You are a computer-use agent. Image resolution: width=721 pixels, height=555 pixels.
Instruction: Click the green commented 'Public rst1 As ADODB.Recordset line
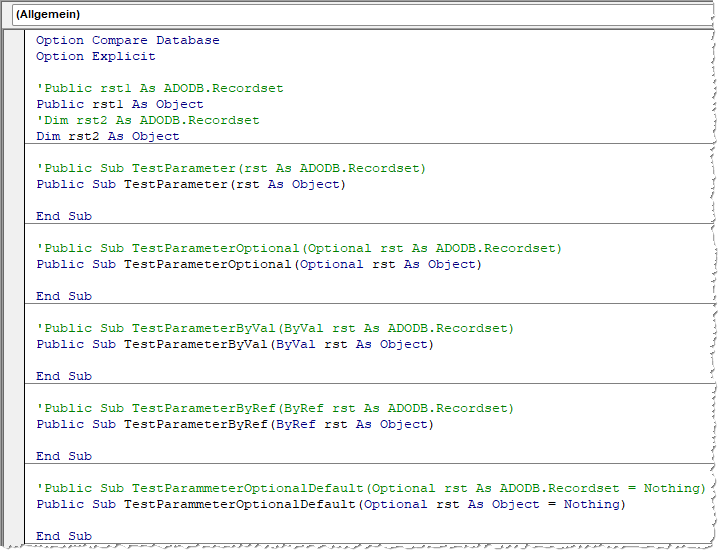159,88
